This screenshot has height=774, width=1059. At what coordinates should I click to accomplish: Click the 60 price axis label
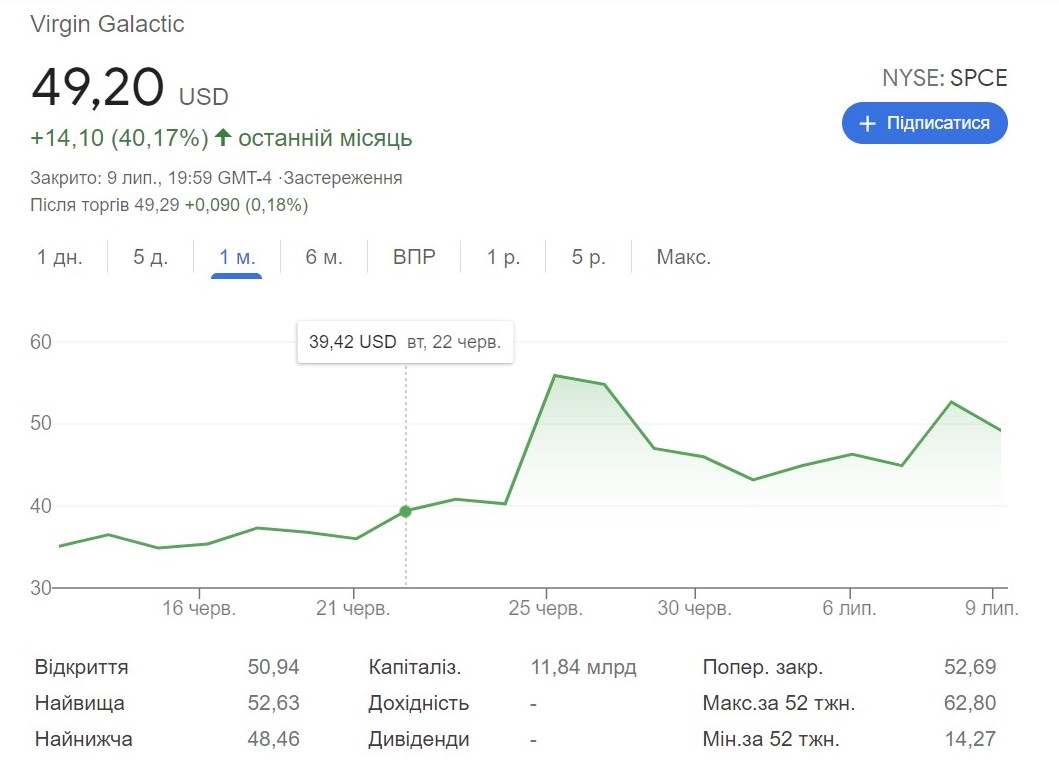[x=41, y=342]
